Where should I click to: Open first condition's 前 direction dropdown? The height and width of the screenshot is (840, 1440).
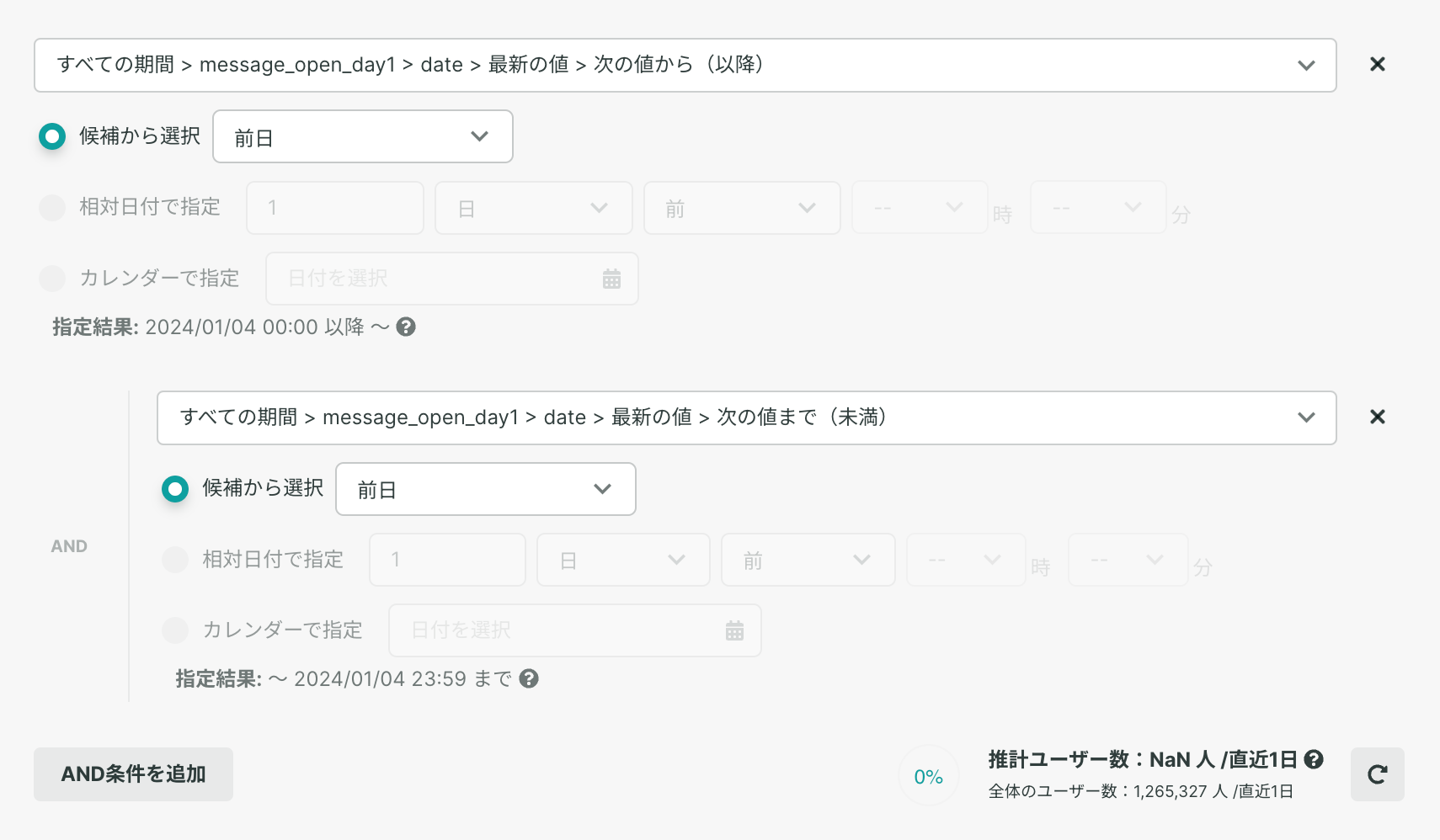pos(742,208)
